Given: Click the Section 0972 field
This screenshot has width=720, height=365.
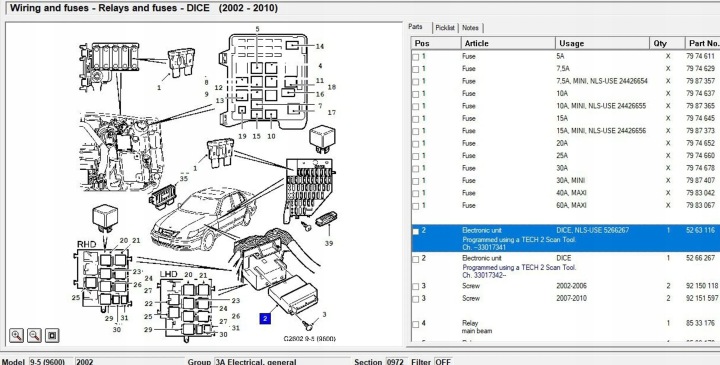Looking at the screenshot, I should click(x=397, y=361).
